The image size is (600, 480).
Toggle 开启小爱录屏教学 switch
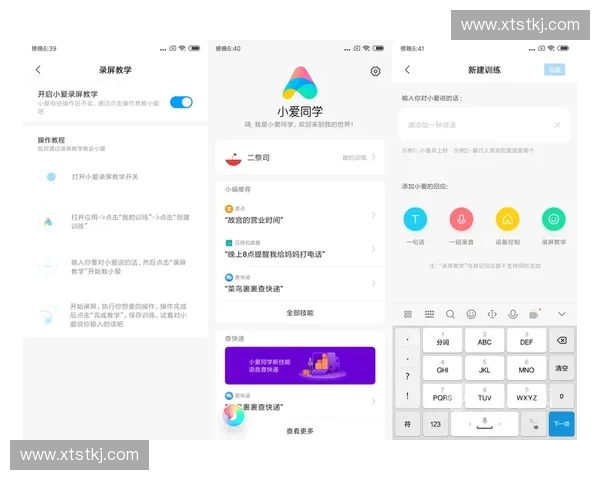pos(181,102)
